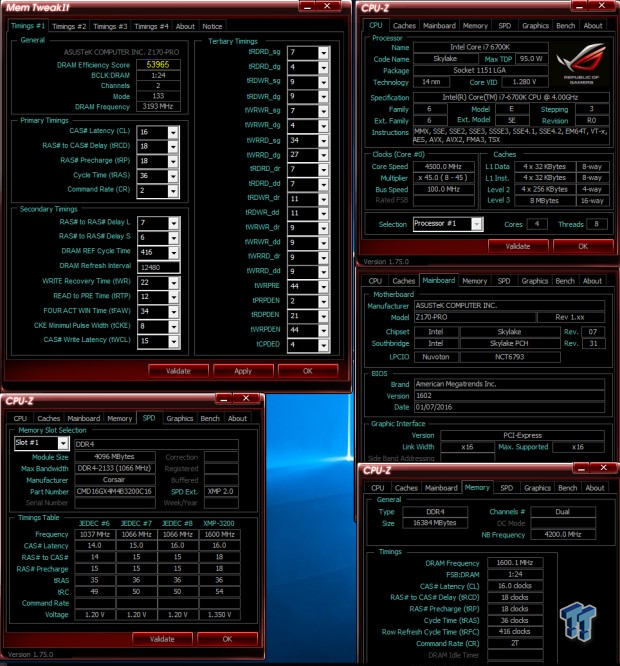Open Processor #1 selection dropdown
The width and height of the screenshot is (620, 666).
pos(476,224)
